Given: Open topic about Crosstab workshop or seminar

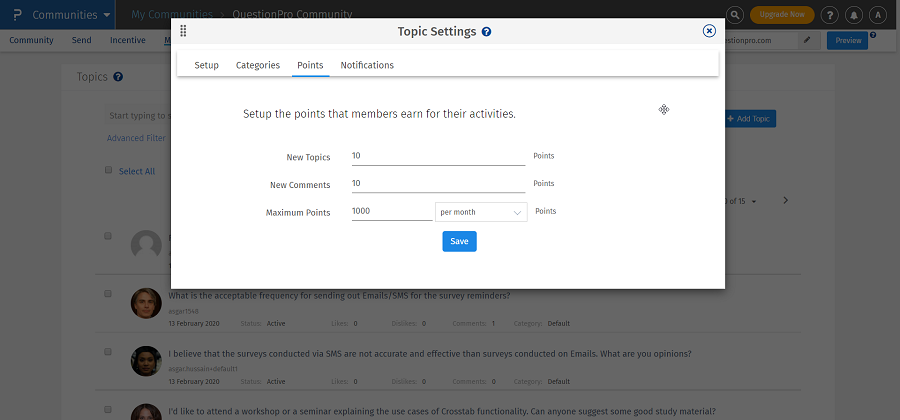Looking at the screenshot, I should (442, 412).
